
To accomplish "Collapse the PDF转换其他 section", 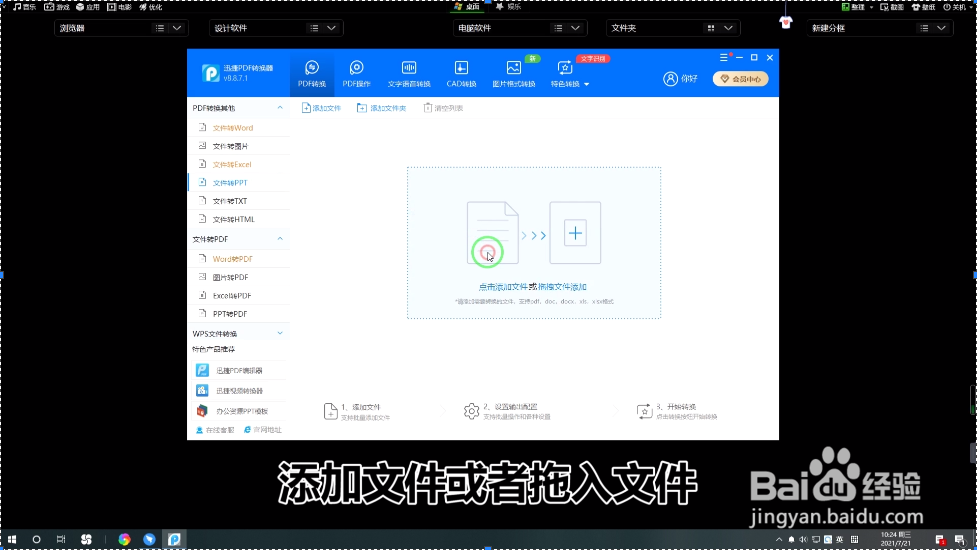I will pos(280,108).
